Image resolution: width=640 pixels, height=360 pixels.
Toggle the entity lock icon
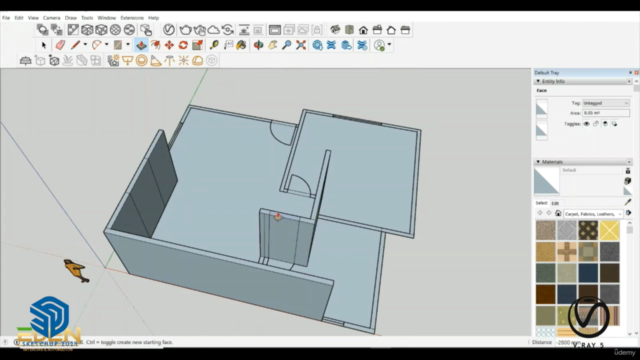tap(596, 124)
